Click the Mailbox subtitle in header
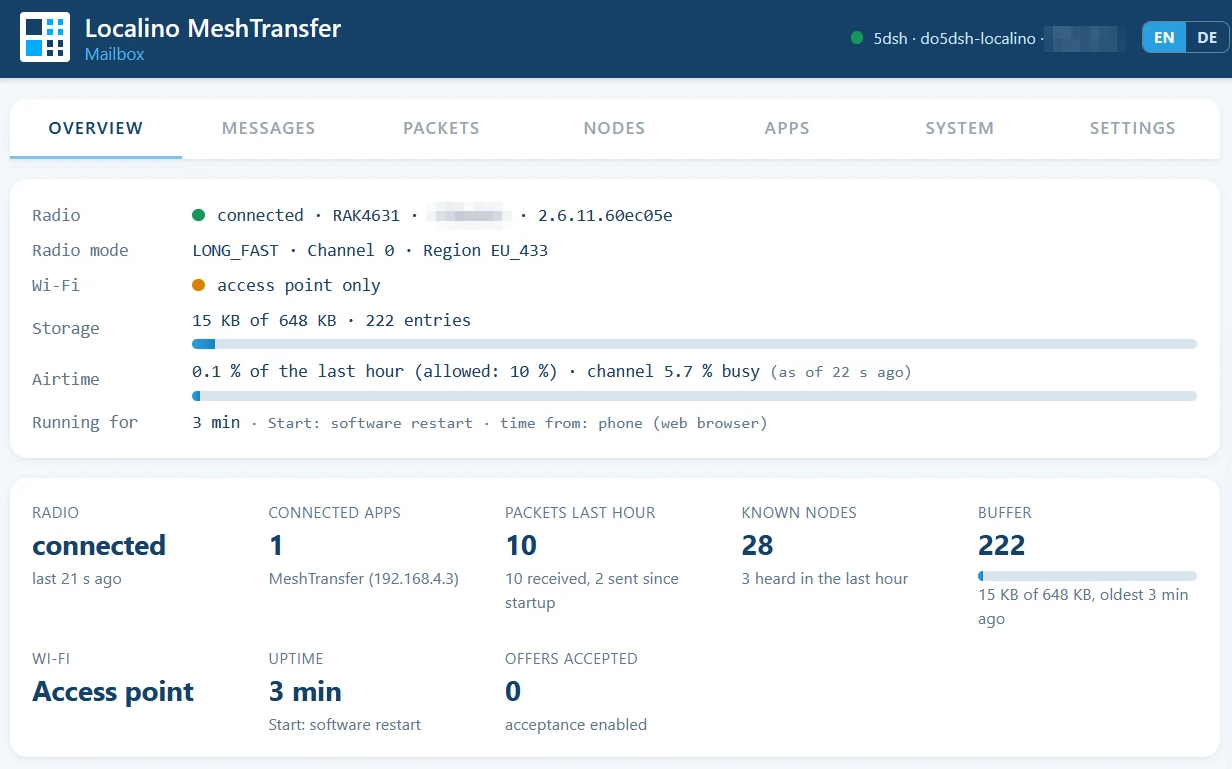The width and height of the screenshot is (1232, 769). (x=114, y=54)
